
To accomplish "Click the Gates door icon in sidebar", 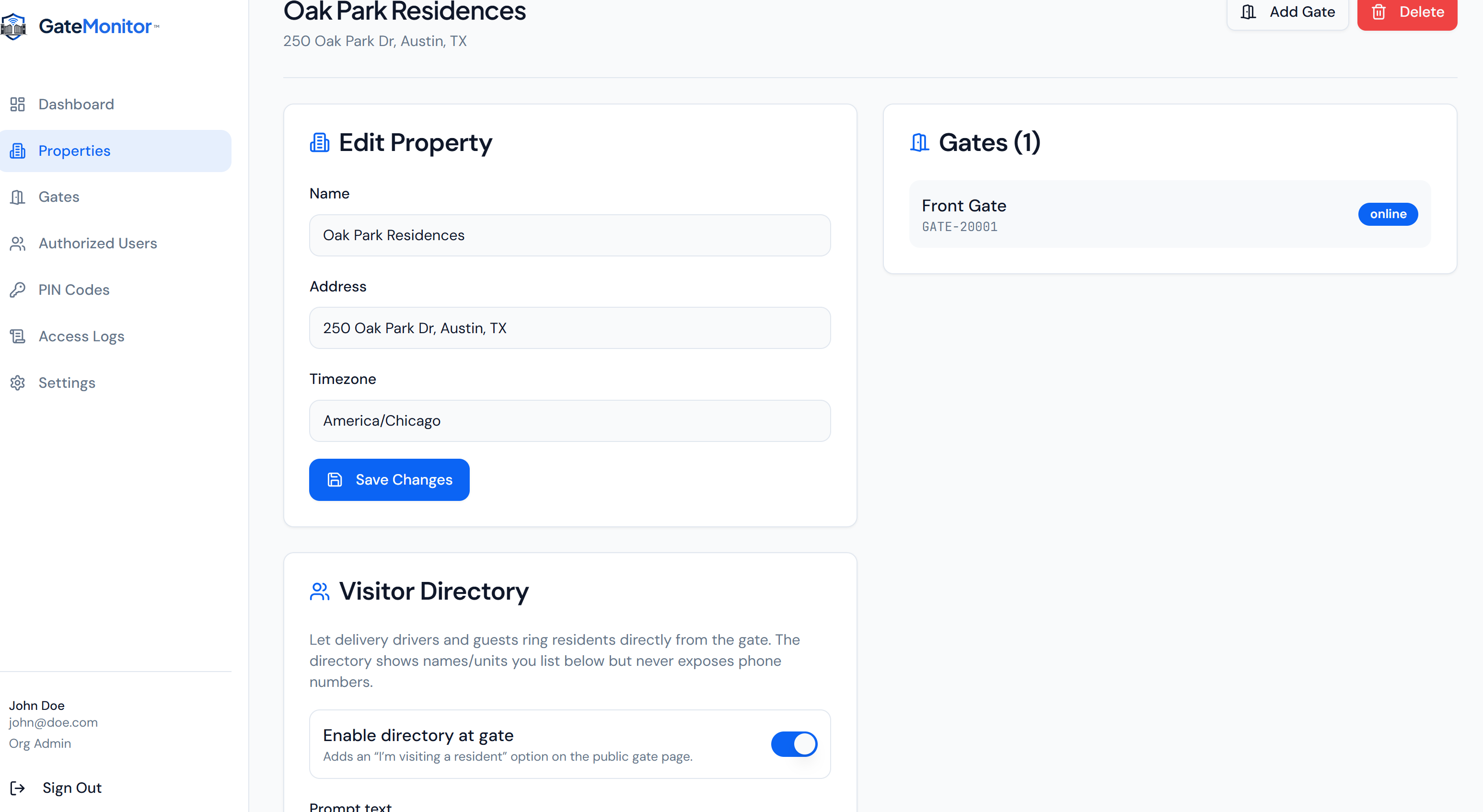I will (18, 197).
